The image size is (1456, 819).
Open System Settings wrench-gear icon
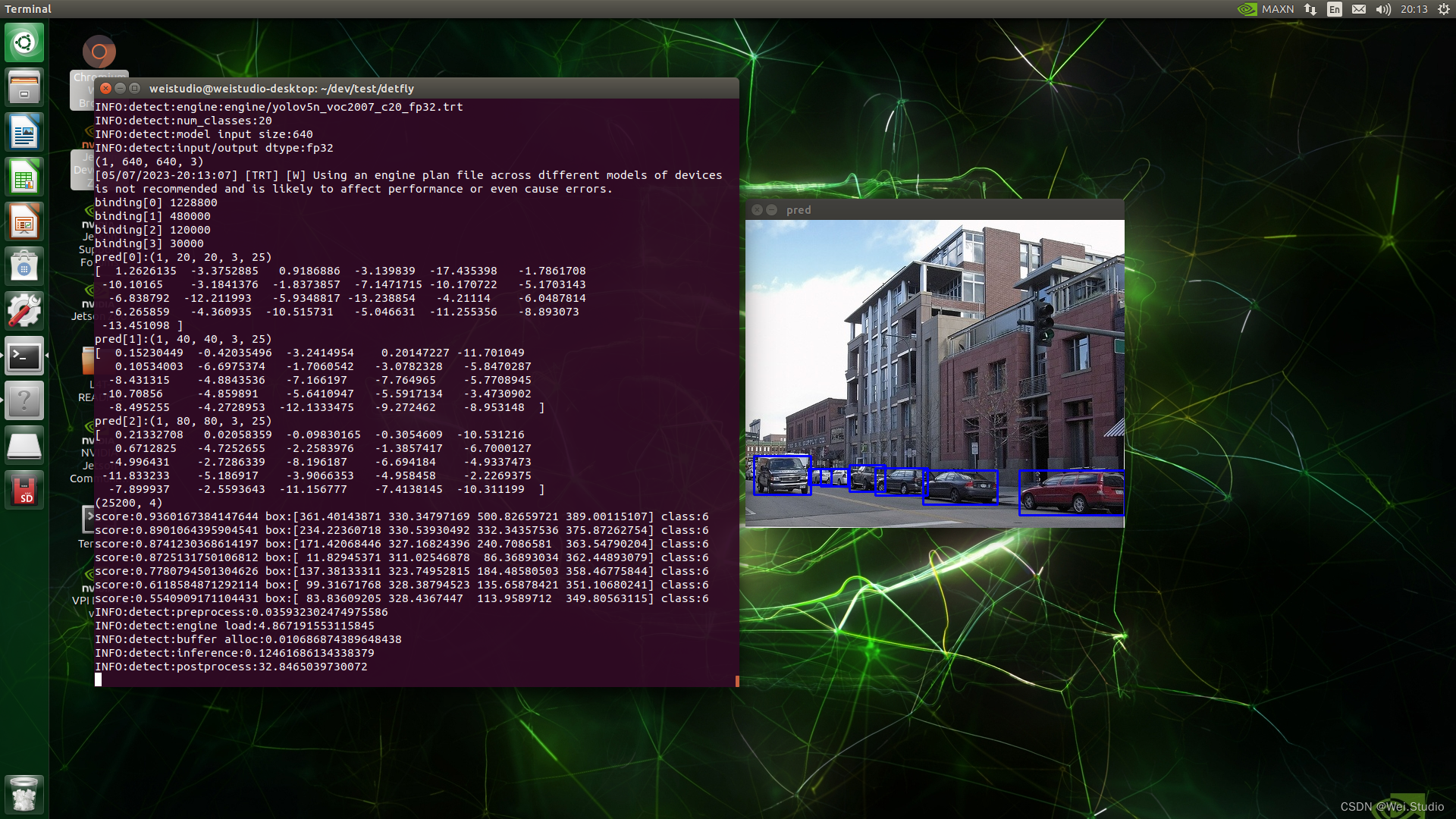click(24, 311)
